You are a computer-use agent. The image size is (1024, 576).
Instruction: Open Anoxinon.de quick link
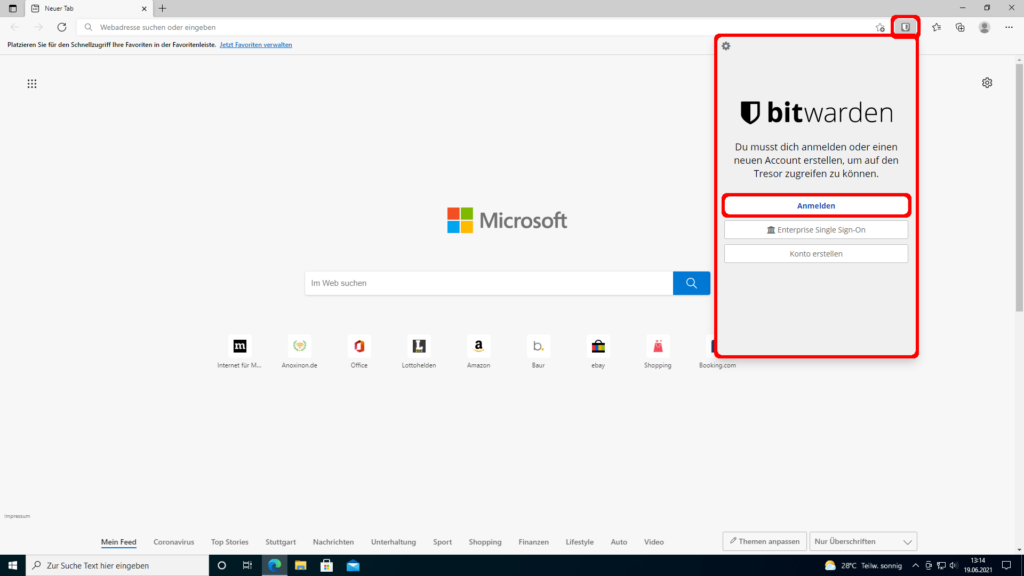click(x=299, y=352)
